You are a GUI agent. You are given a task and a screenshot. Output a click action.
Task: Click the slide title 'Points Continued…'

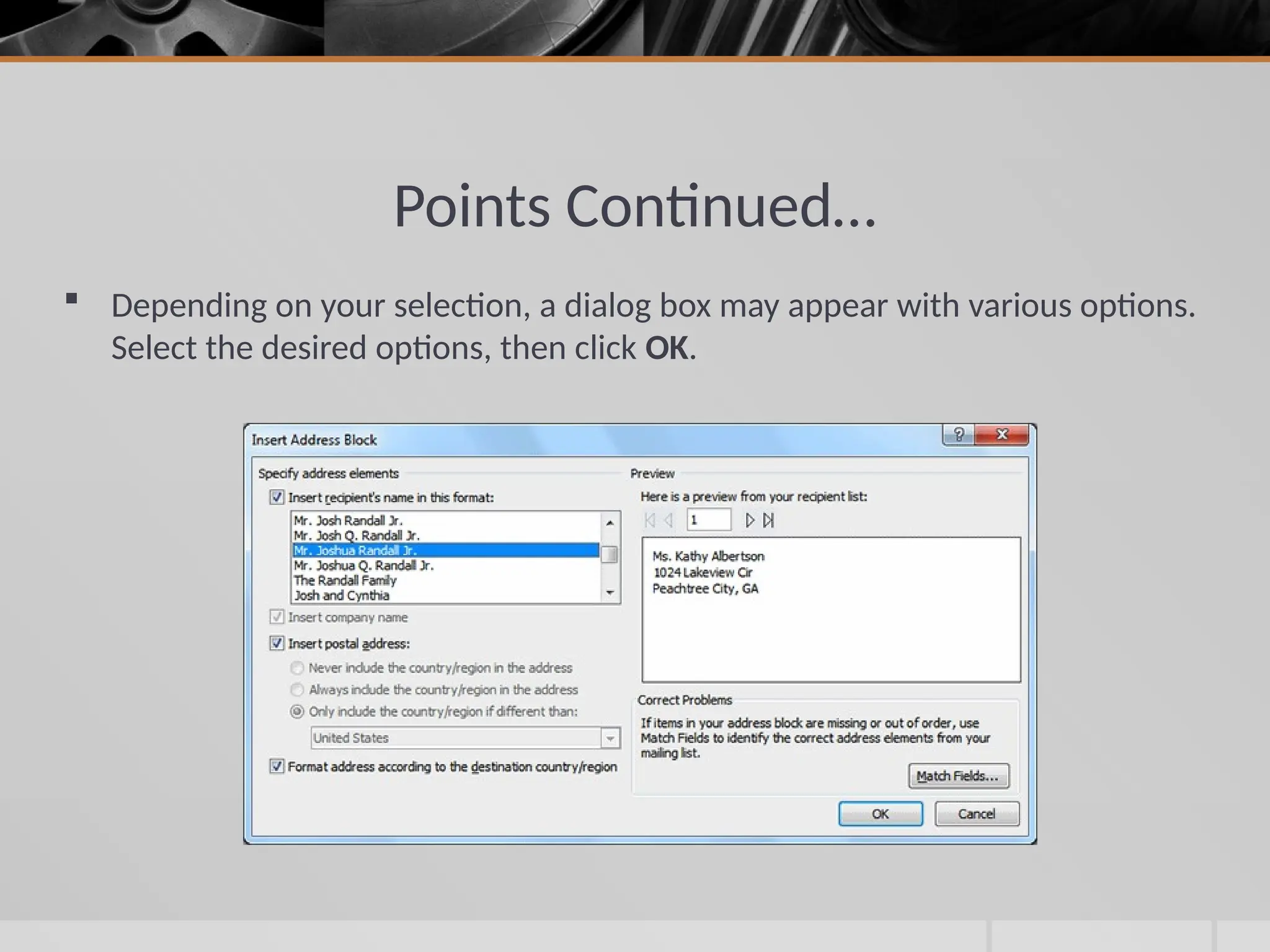click(x=635, y=206)
